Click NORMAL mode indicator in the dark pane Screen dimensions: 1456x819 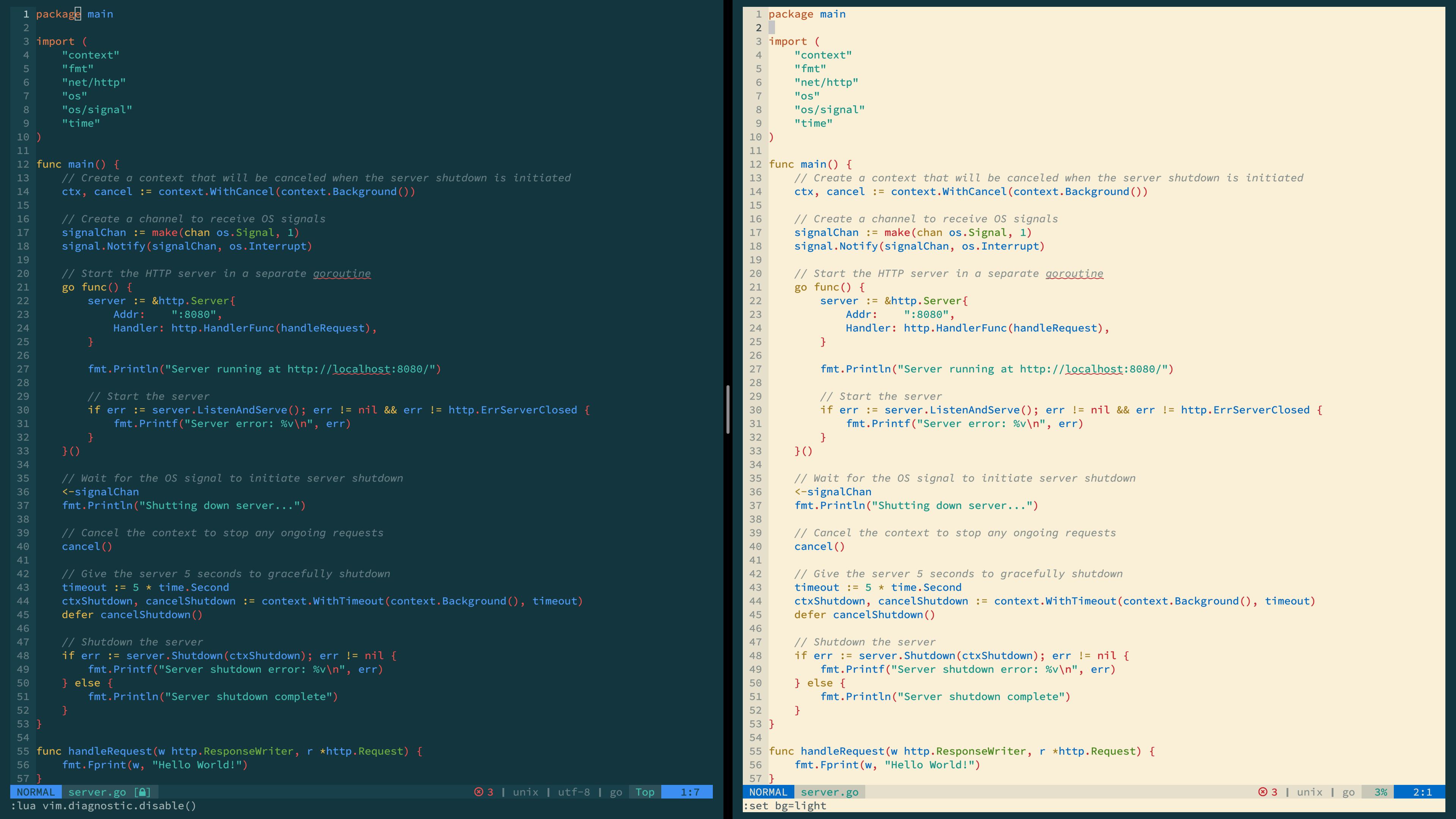tap(36, 792)
